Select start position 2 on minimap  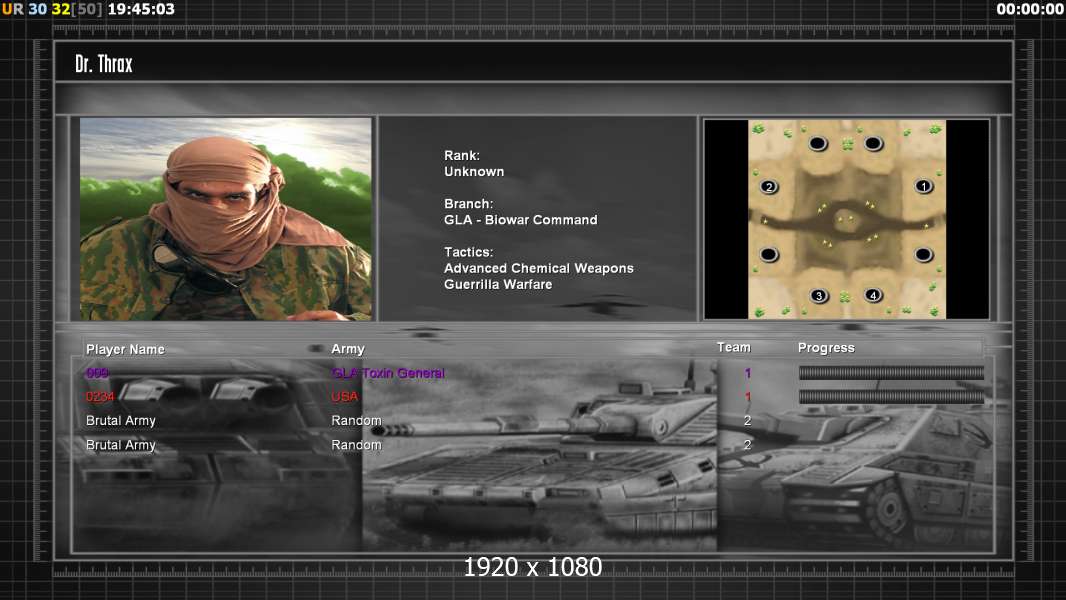pyautogui.click(x=769, y=186)
